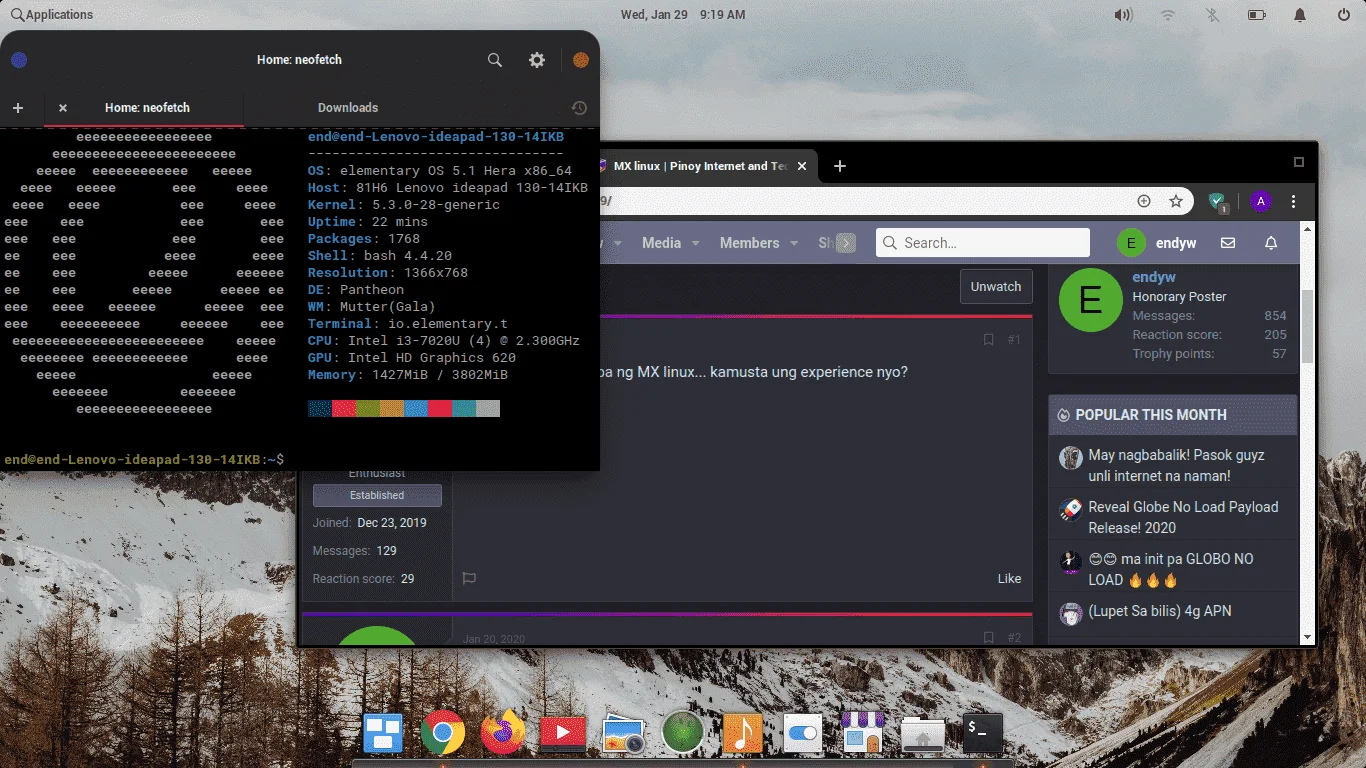Open Files from dock
1366x768 pixels.
click(x=922, y=735)
